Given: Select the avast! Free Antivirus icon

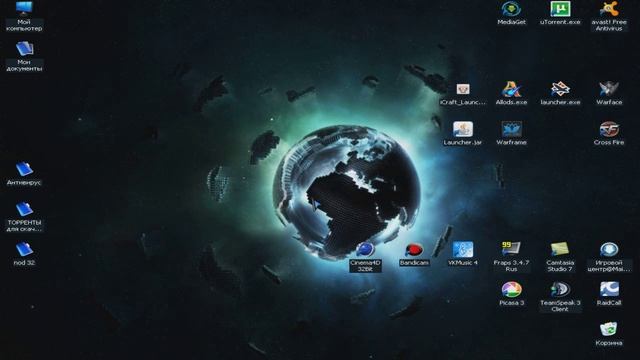Looking at the screenshot, I should 609,9.
